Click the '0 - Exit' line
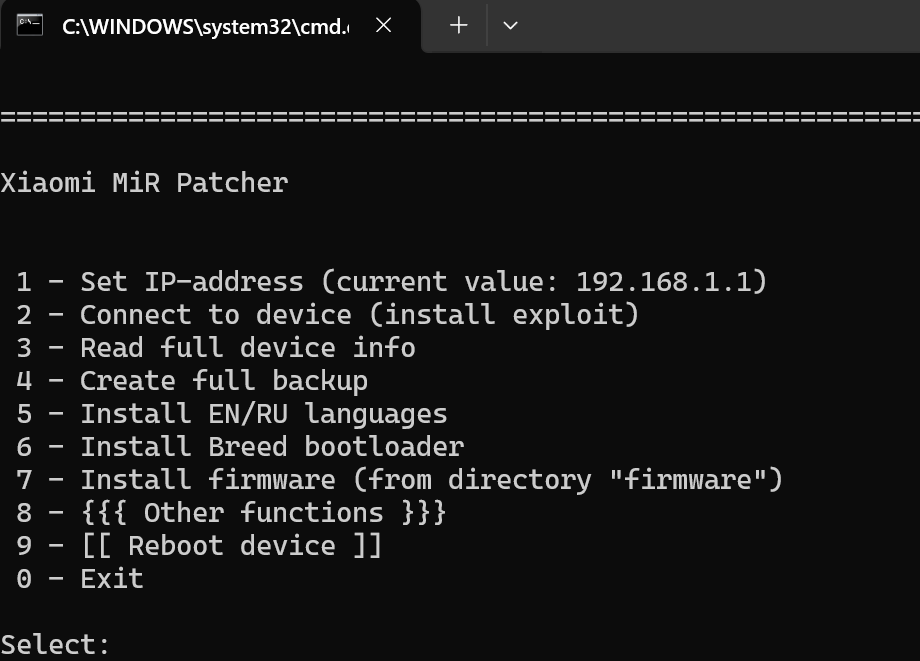 click(80, 579)
